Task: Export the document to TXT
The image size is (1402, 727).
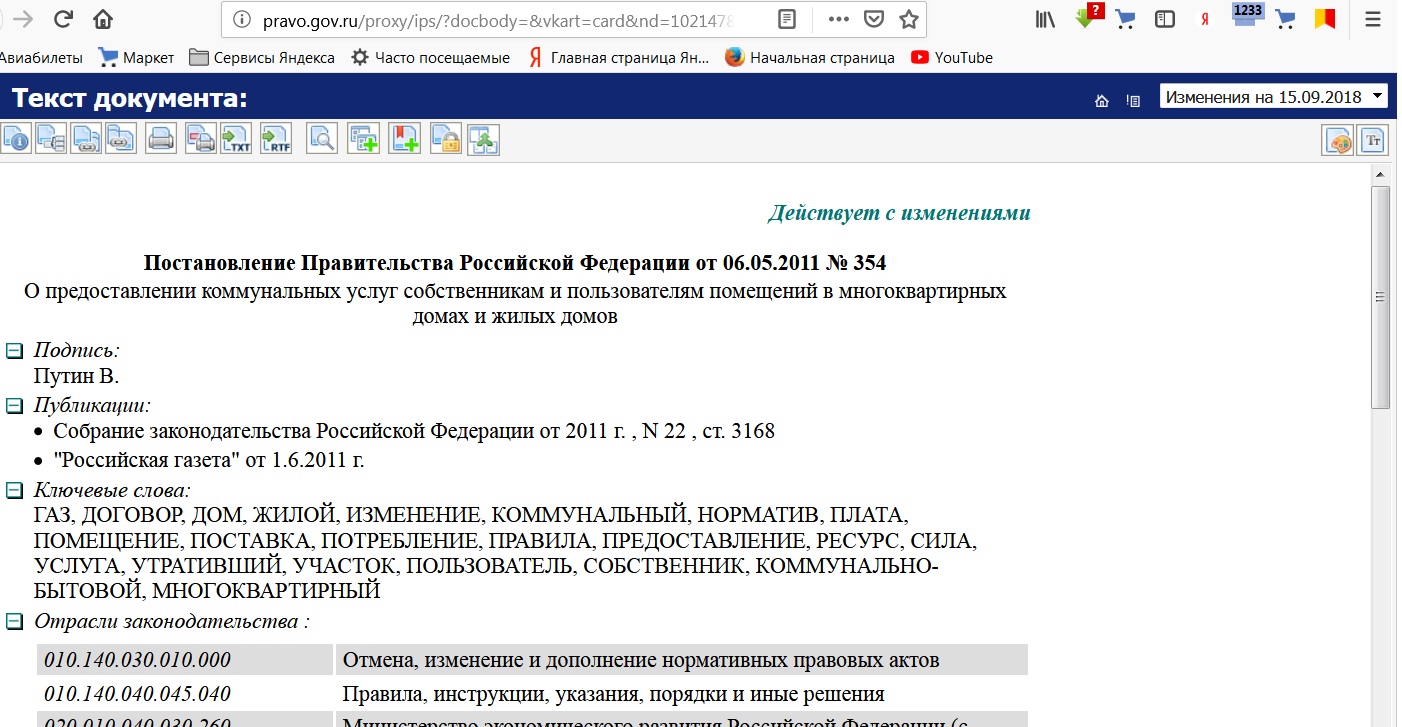Action: point(236,139)
